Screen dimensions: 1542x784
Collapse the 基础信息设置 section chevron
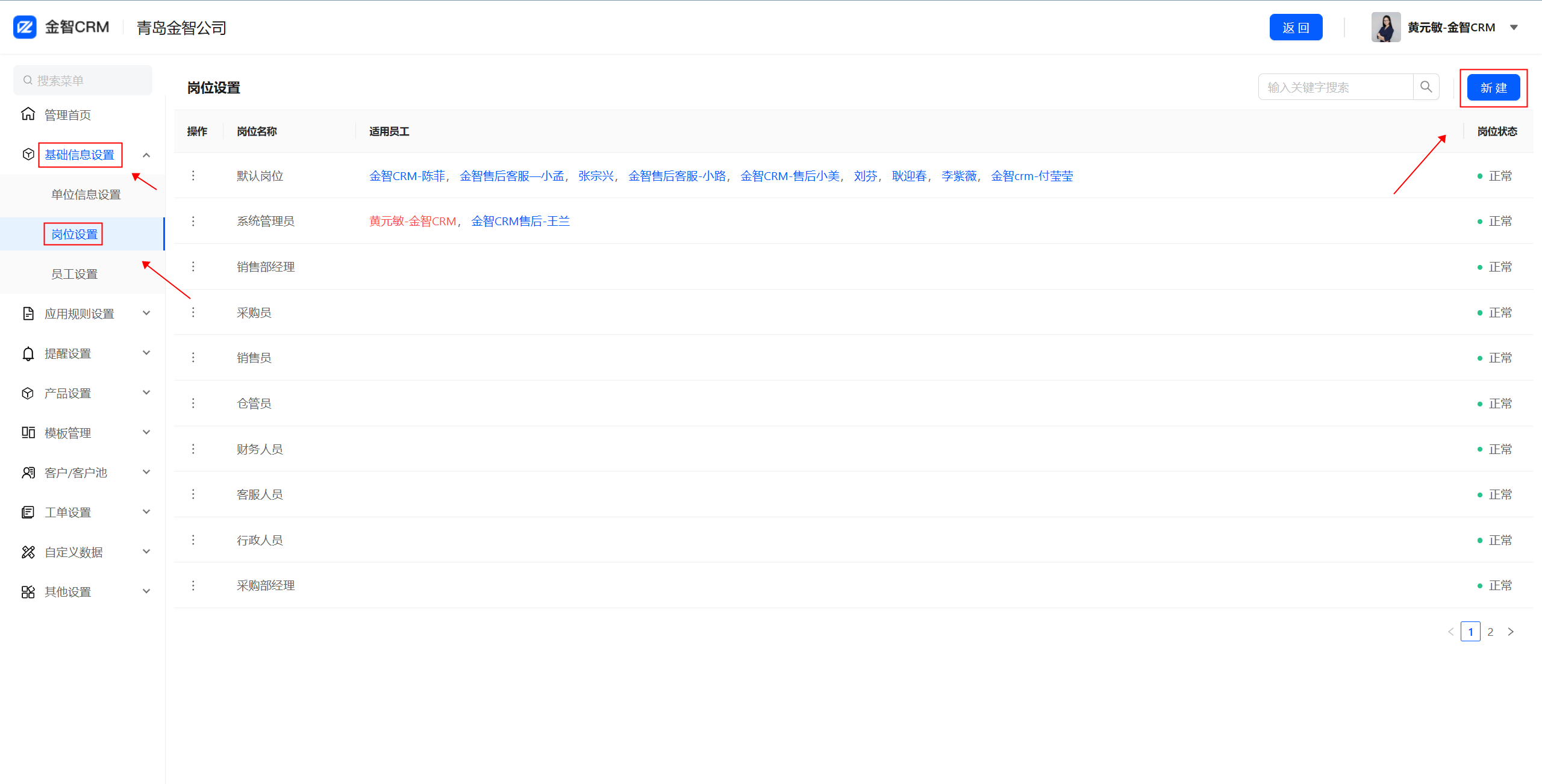coord(146,155)
